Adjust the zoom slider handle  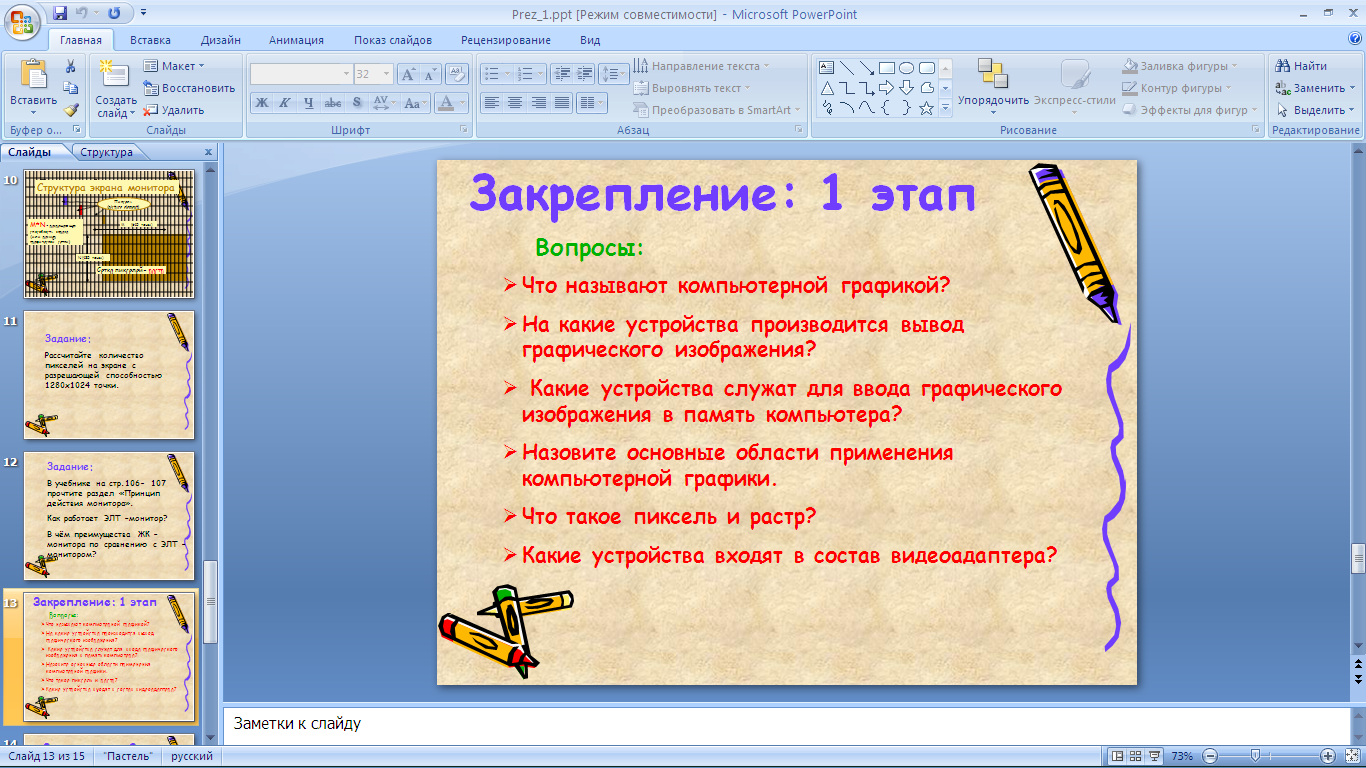click(1256, 756)
